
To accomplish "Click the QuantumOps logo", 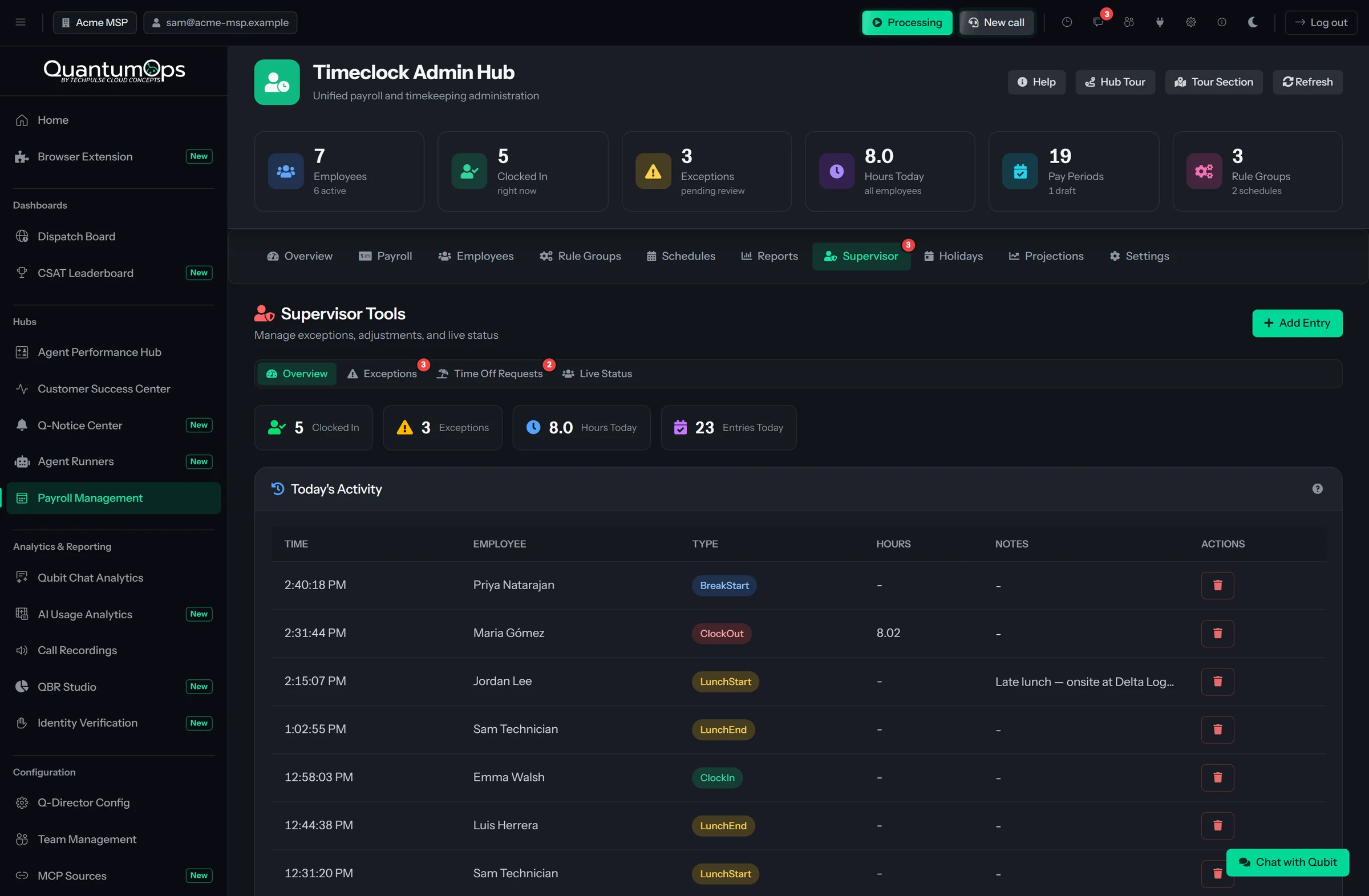I will coord(114,71).
